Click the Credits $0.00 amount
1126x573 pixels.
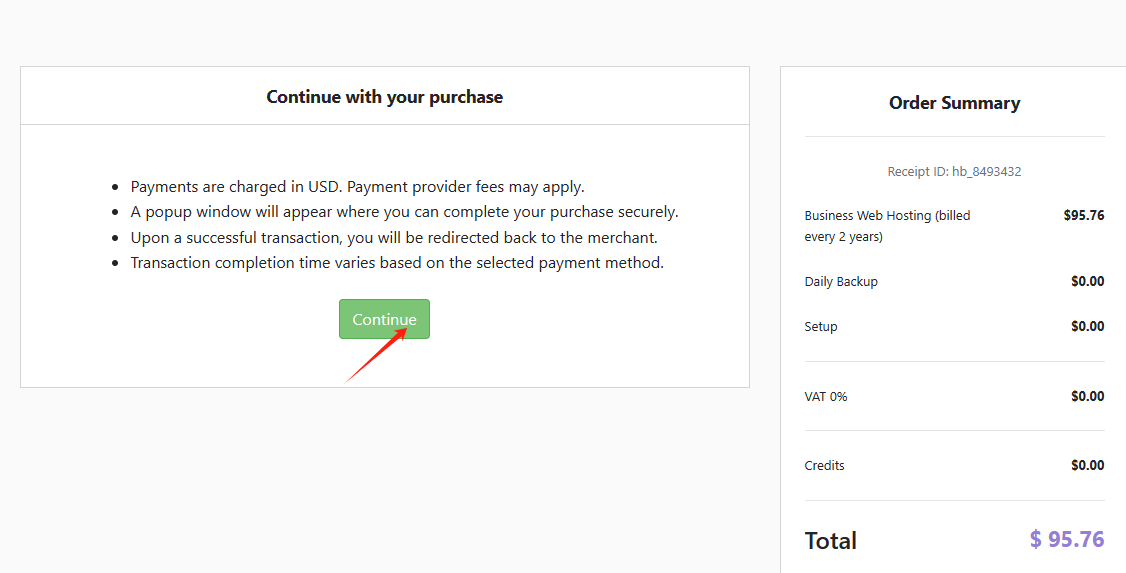coord(1087,466)
